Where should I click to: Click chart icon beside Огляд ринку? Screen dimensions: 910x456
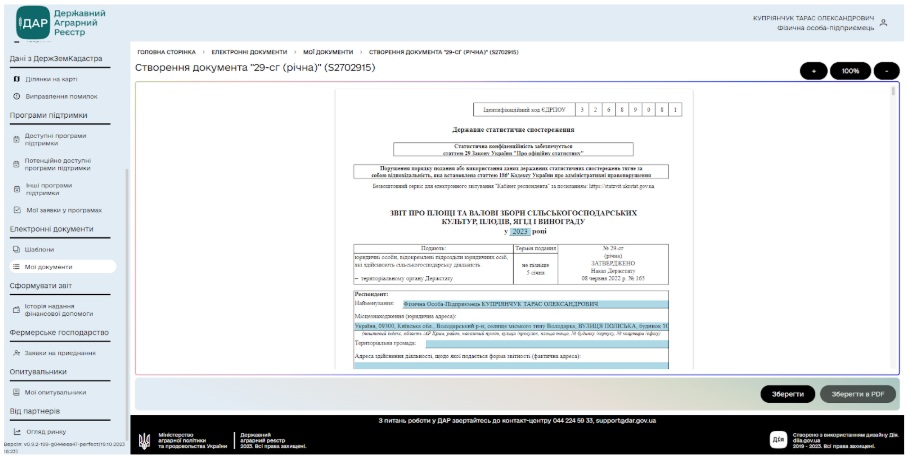click(x=17, y=432)
